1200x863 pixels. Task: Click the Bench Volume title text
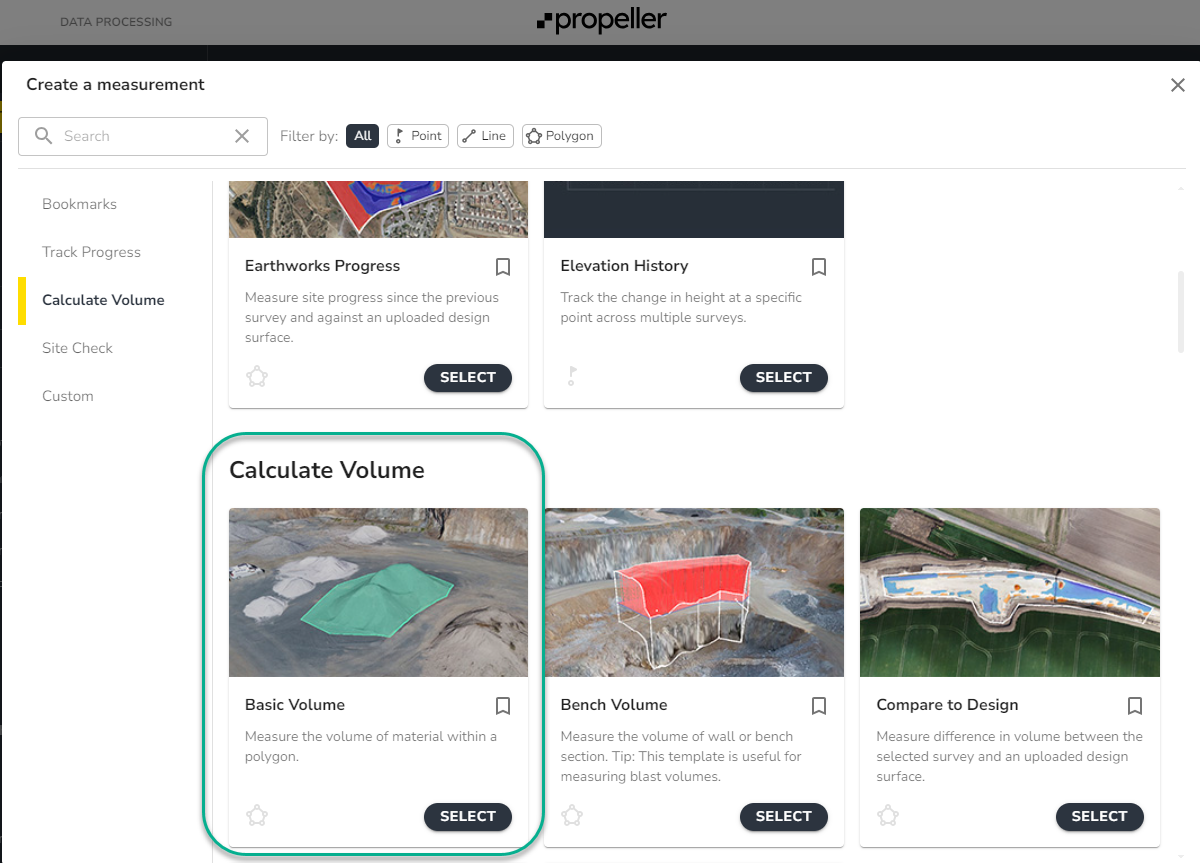click(614, 705)
